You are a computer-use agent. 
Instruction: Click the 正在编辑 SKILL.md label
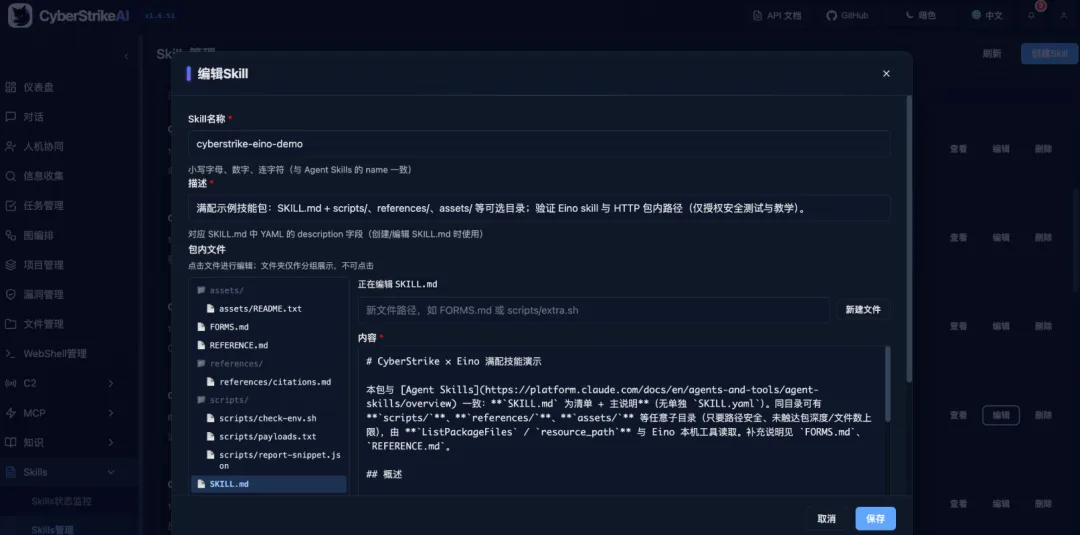(x=397, y=284)
